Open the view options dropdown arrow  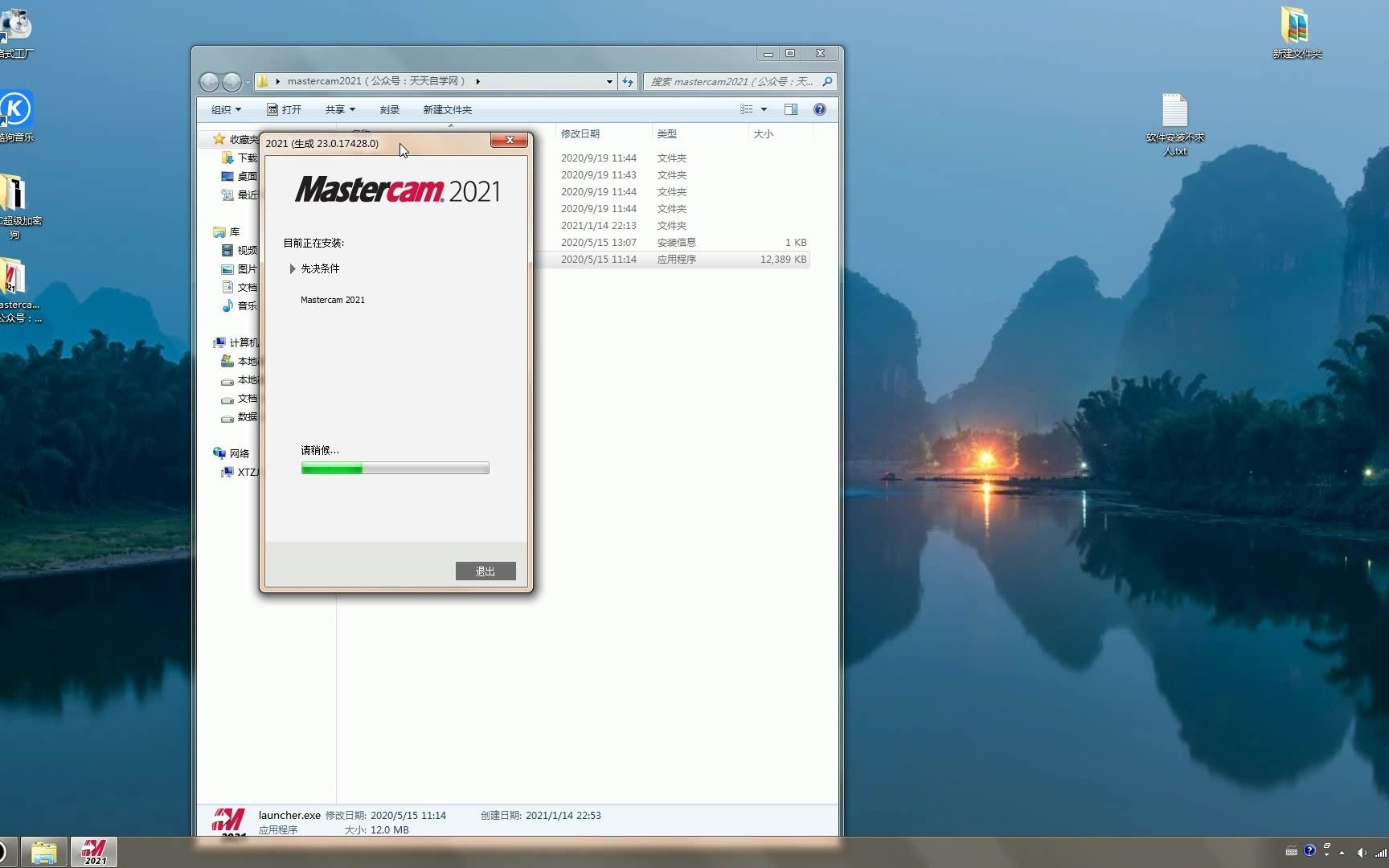tap(764, 109)
